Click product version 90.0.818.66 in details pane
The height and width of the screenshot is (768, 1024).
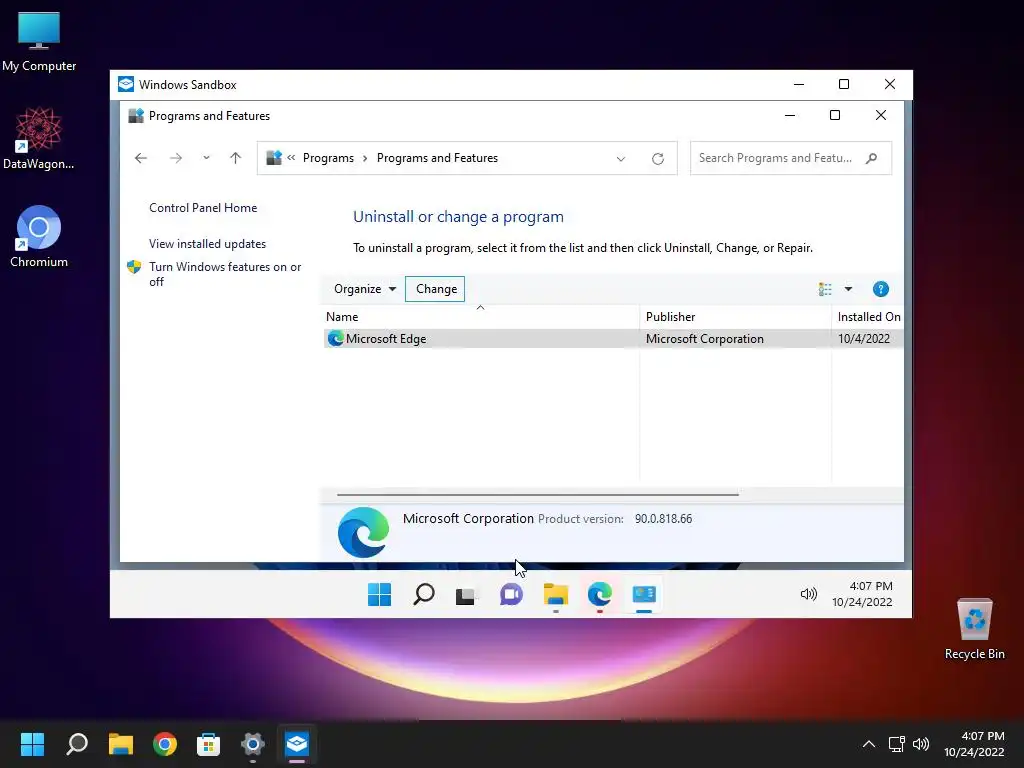click(x=664, y=519)
